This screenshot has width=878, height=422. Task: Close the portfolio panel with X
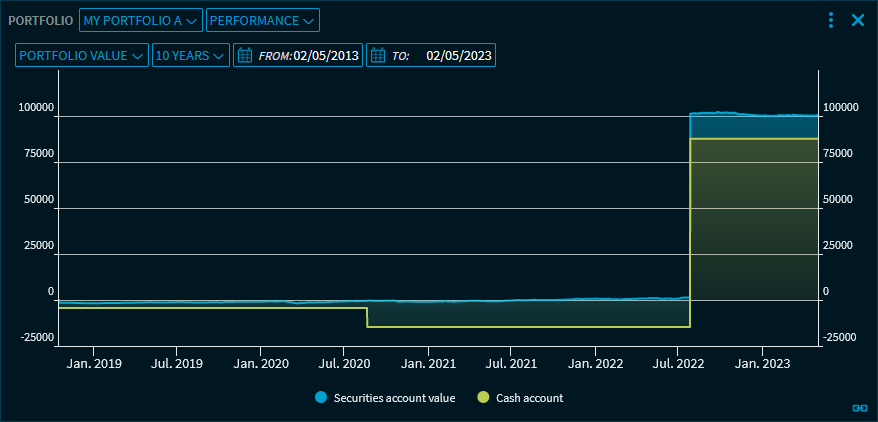[x=857, y=20]
